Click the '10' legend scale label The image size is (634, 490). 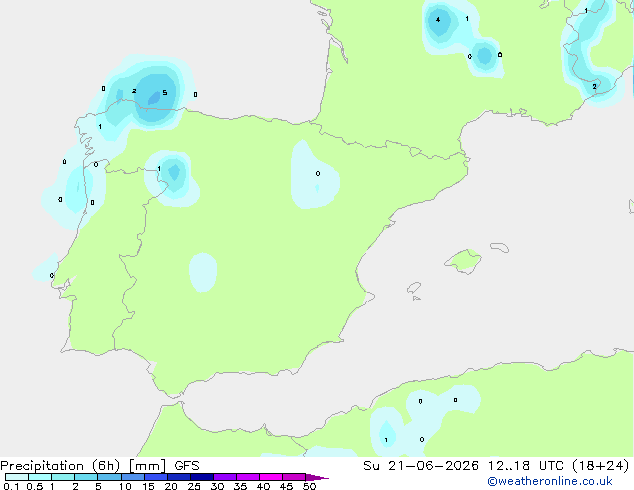tap(125, 486)
